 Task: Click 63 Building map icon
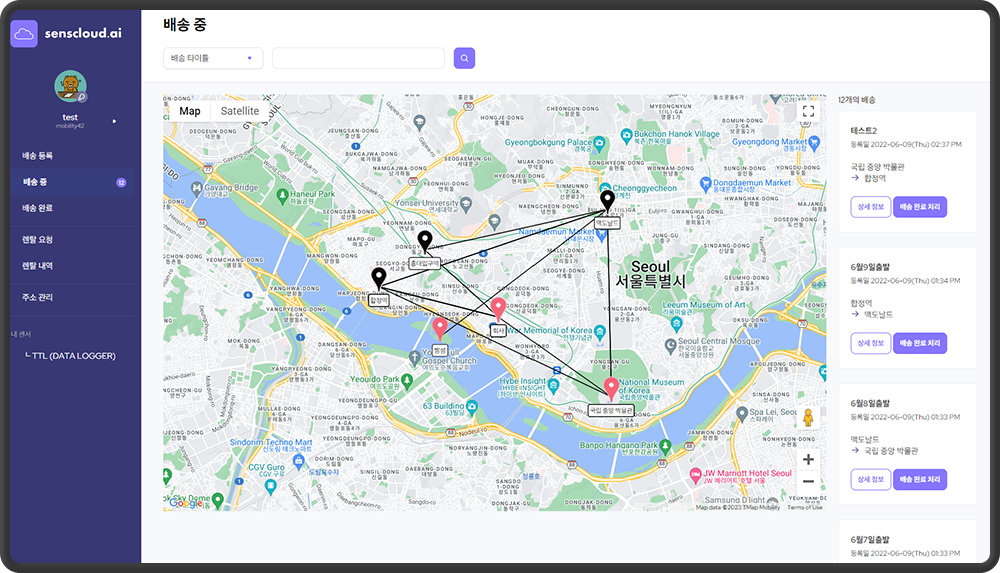472,406
